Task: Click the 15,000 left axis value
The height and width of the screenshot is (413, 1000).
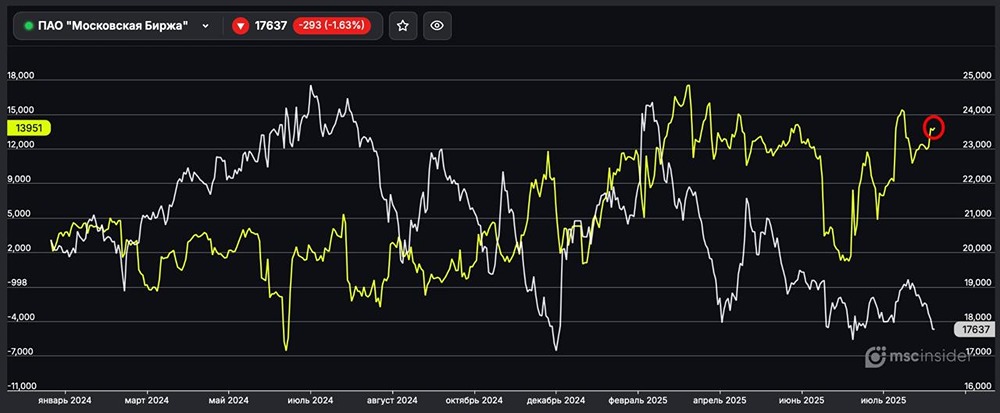Action: [x=20, y=110]
